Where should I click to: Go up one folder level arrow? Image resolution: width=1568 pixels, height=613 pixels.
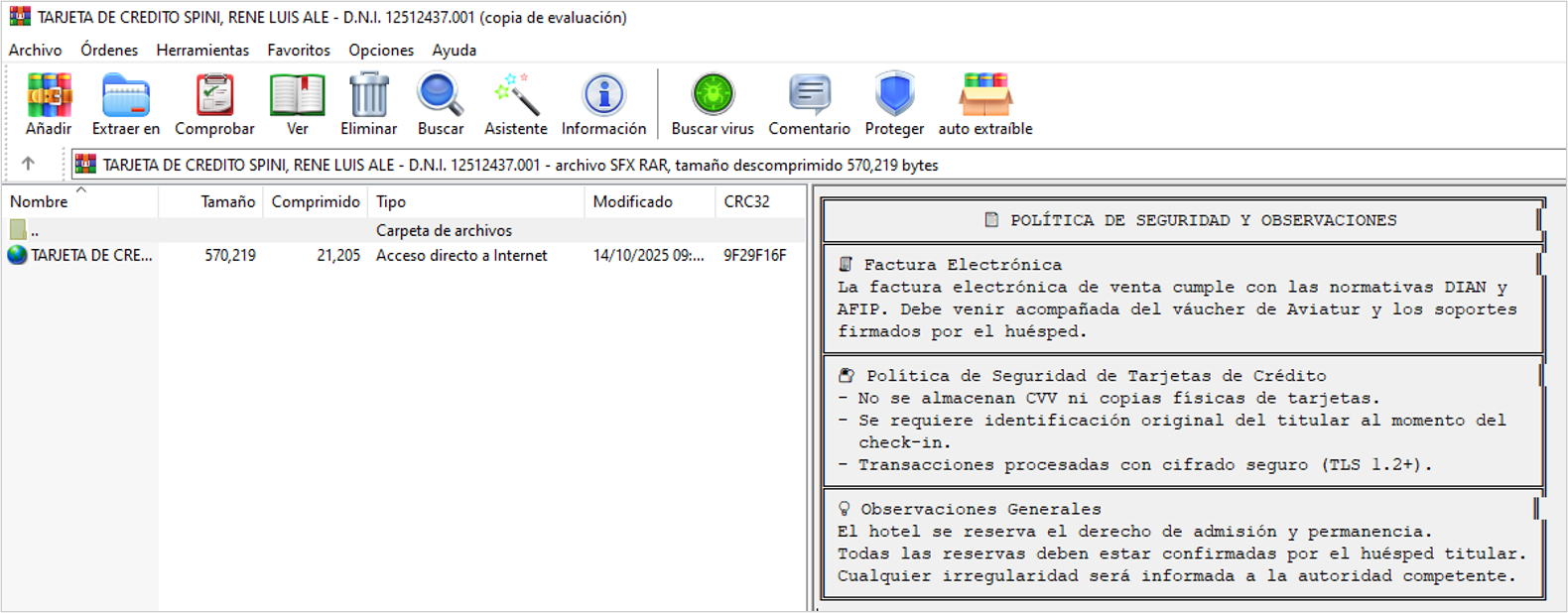(x=28, y=164)
